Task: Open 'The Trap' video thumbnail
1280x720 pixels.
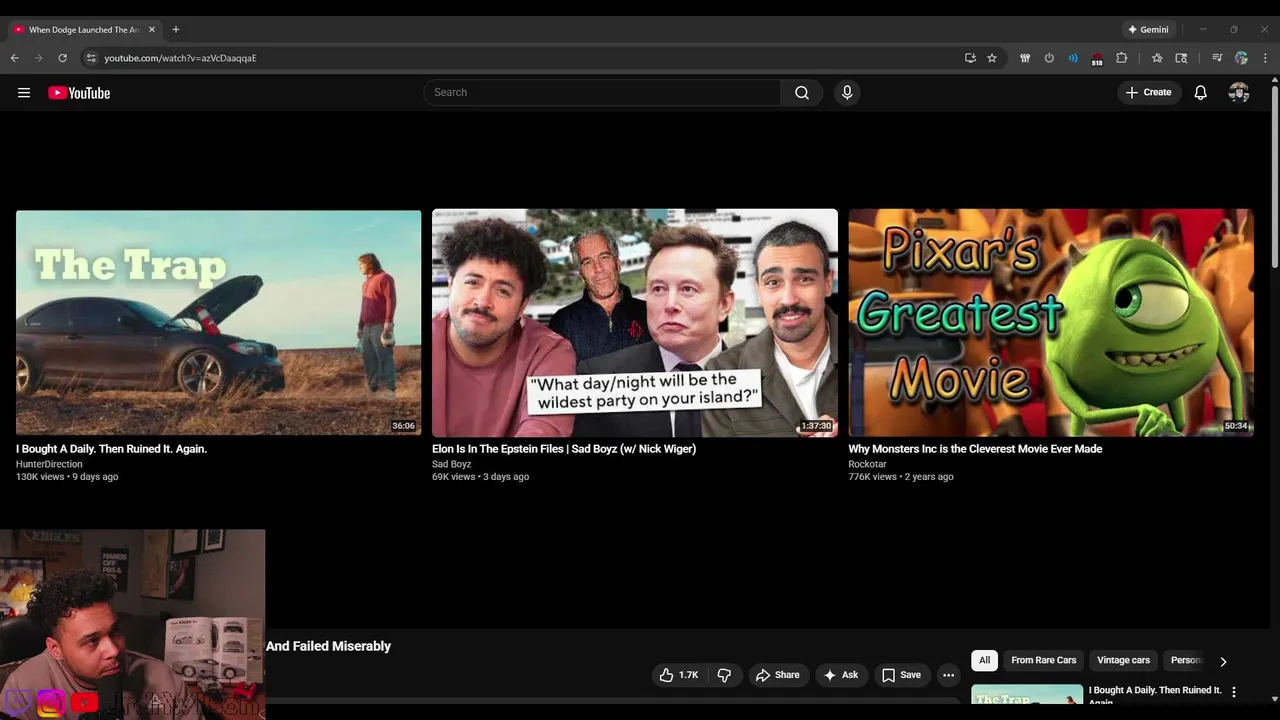Action: point(218,322)
